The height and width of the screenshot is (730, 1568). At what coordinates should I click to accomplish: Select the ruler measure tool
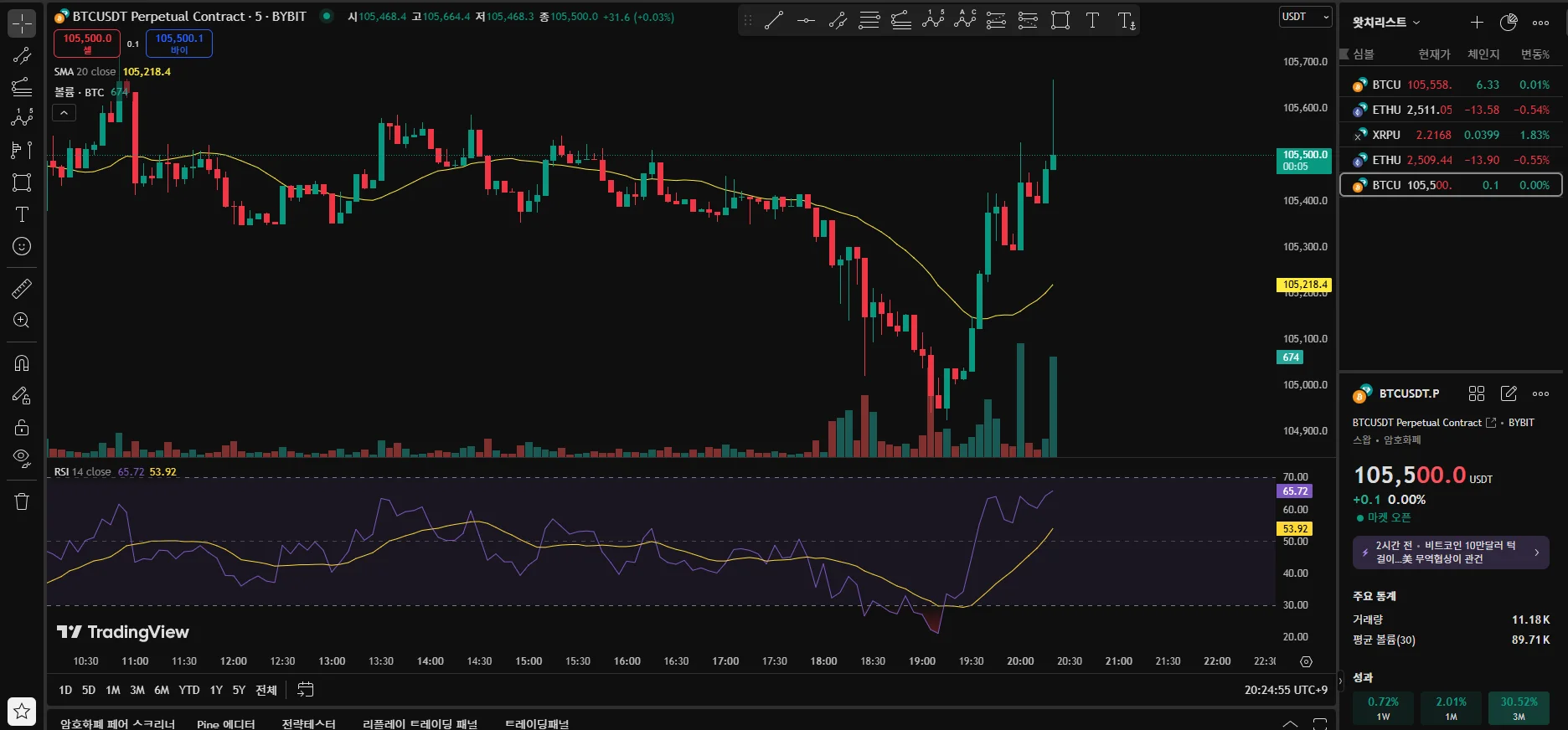pos(22,289)
